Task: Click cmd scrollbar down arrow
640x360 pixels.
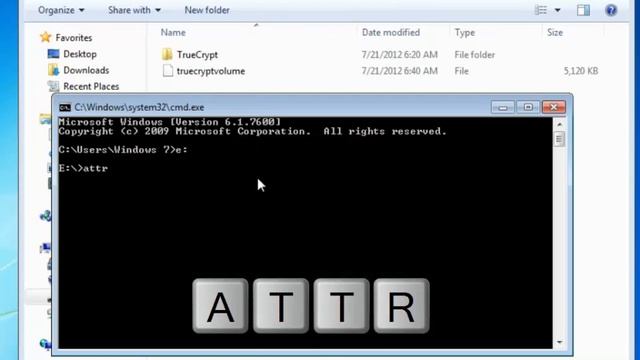Action: click(x=560, y=342)
